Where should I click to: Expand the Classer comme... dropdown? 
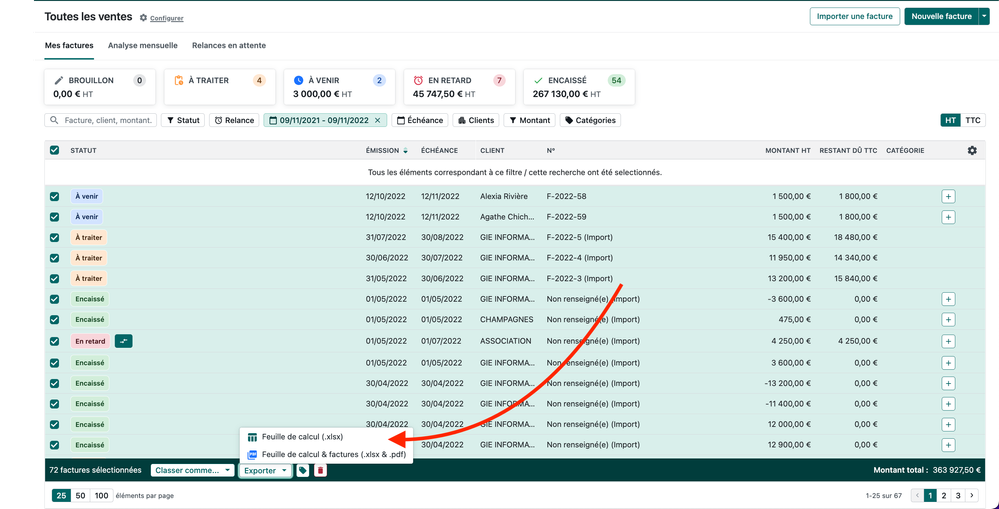point(193,470)
